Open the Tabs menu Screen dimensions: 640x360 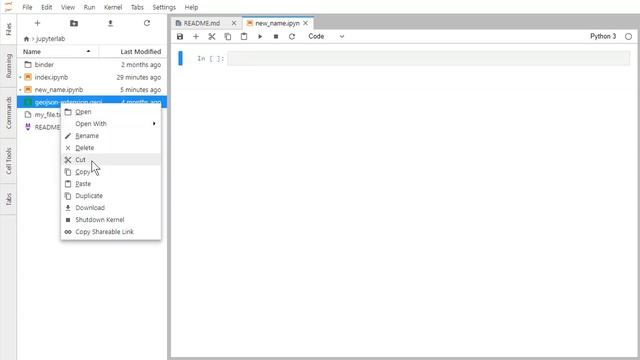click(x=137, y=7)
